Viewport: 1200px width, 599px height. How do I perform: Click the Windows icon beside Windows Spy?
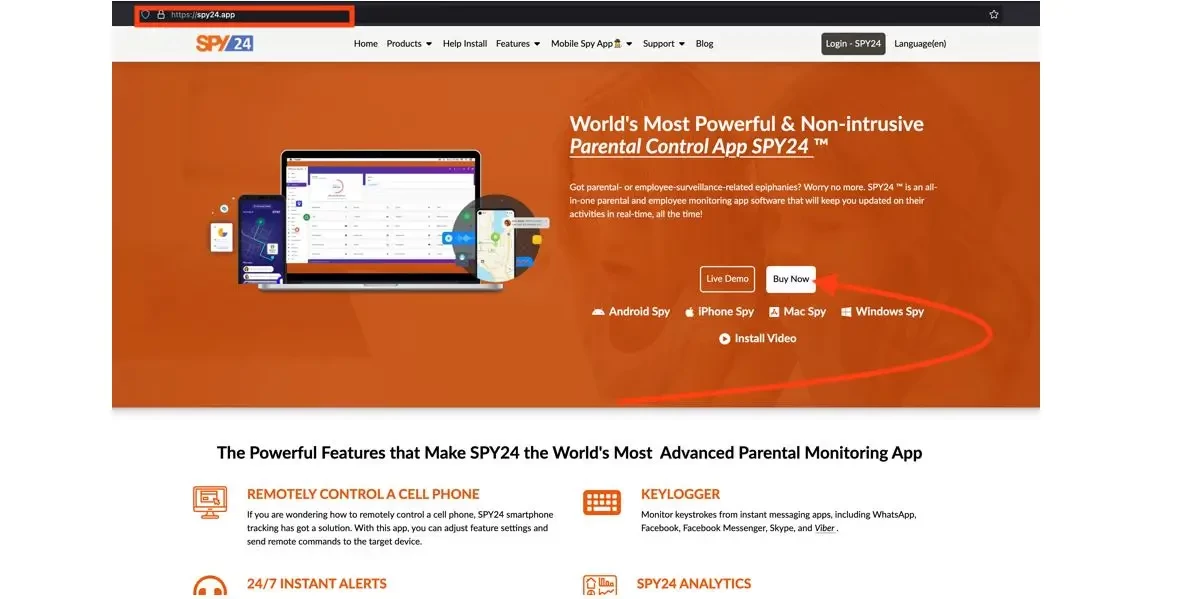coord(846,312)
